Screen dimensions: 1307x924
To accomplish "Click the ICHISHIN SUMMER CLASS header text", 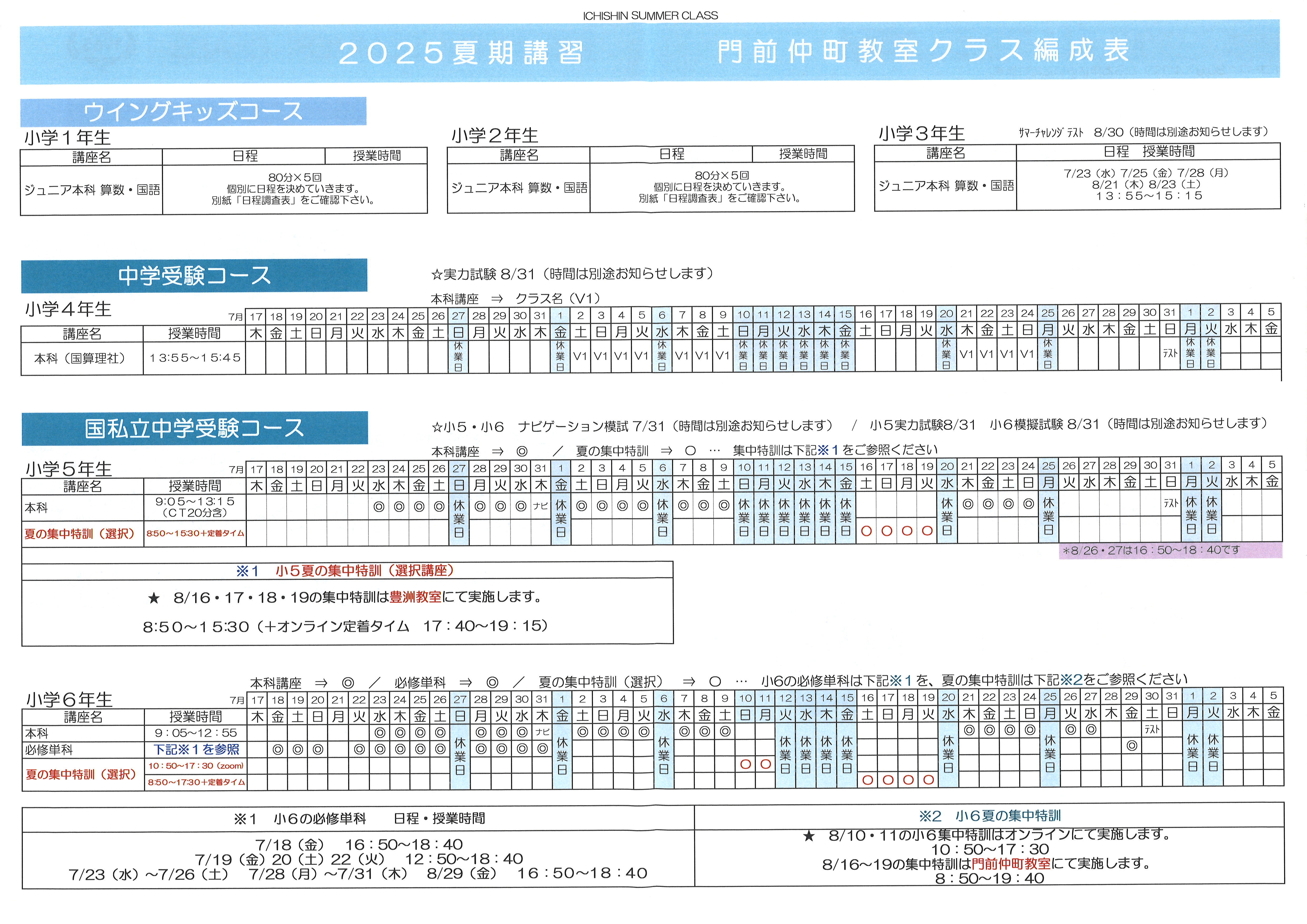I will pos(650,16).
